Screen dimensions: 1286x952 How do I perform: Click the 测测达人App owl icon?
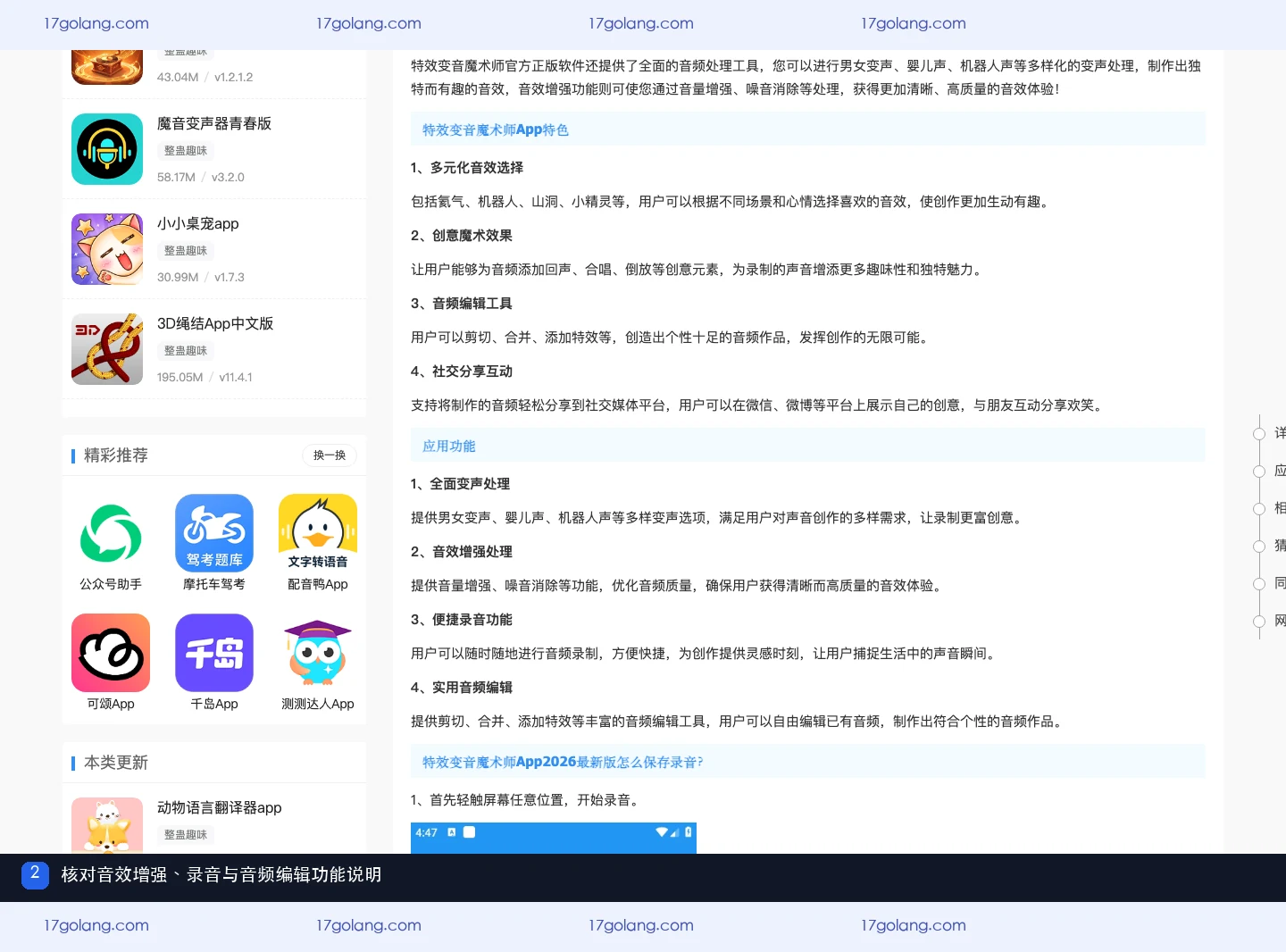[x=318, y=653]
